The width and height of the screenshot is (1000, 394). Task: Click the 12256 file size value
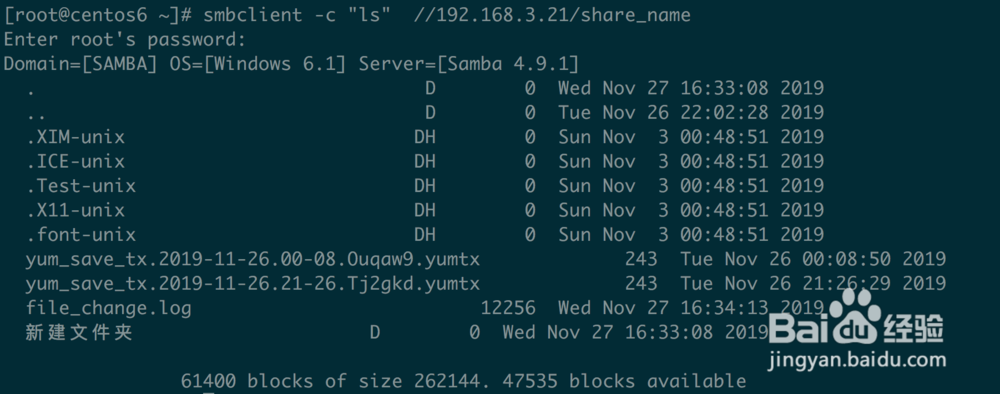[x=508, y=309]
